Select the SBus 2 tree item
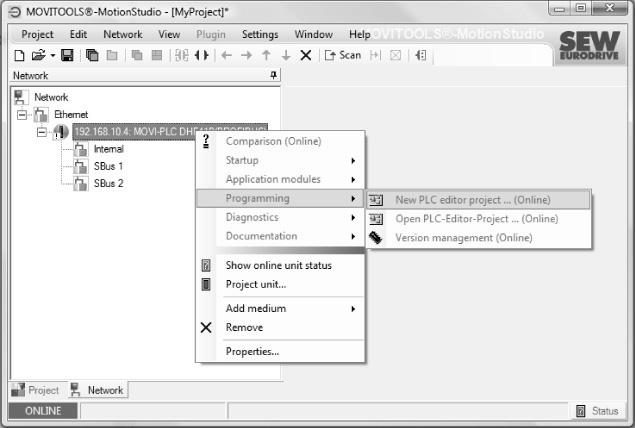The width and height of the screenshot is (635, 428). [x=108, y=183]
